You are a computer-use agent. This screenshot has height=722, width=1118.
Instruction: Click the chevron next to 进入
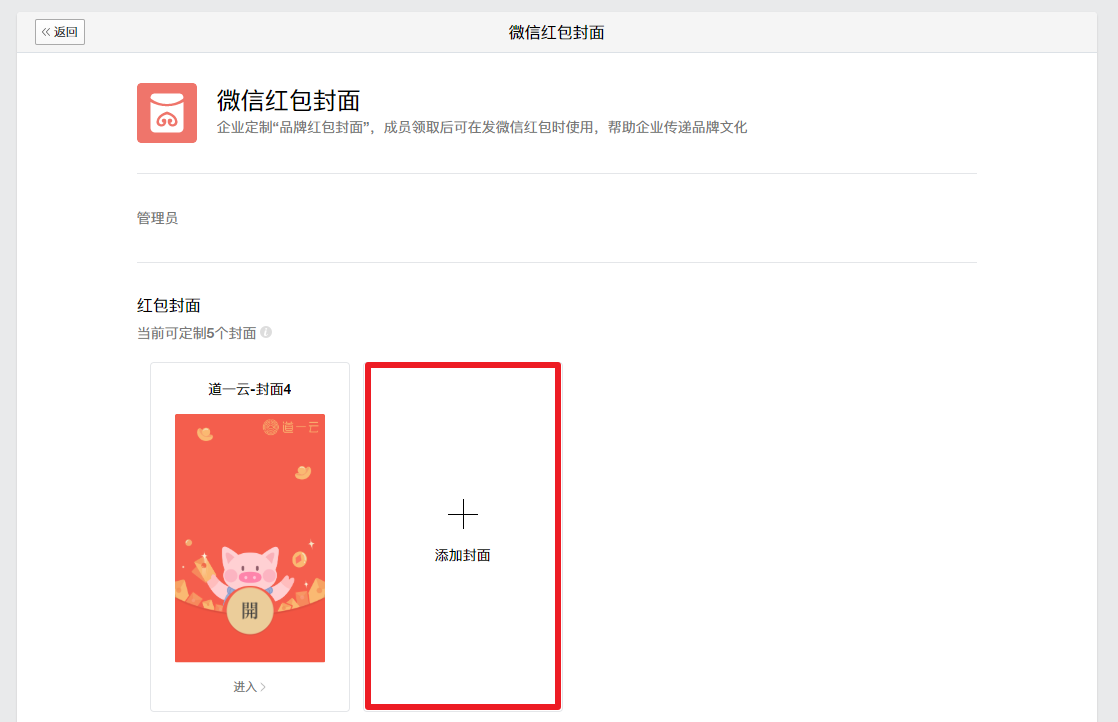coord(263,687)
